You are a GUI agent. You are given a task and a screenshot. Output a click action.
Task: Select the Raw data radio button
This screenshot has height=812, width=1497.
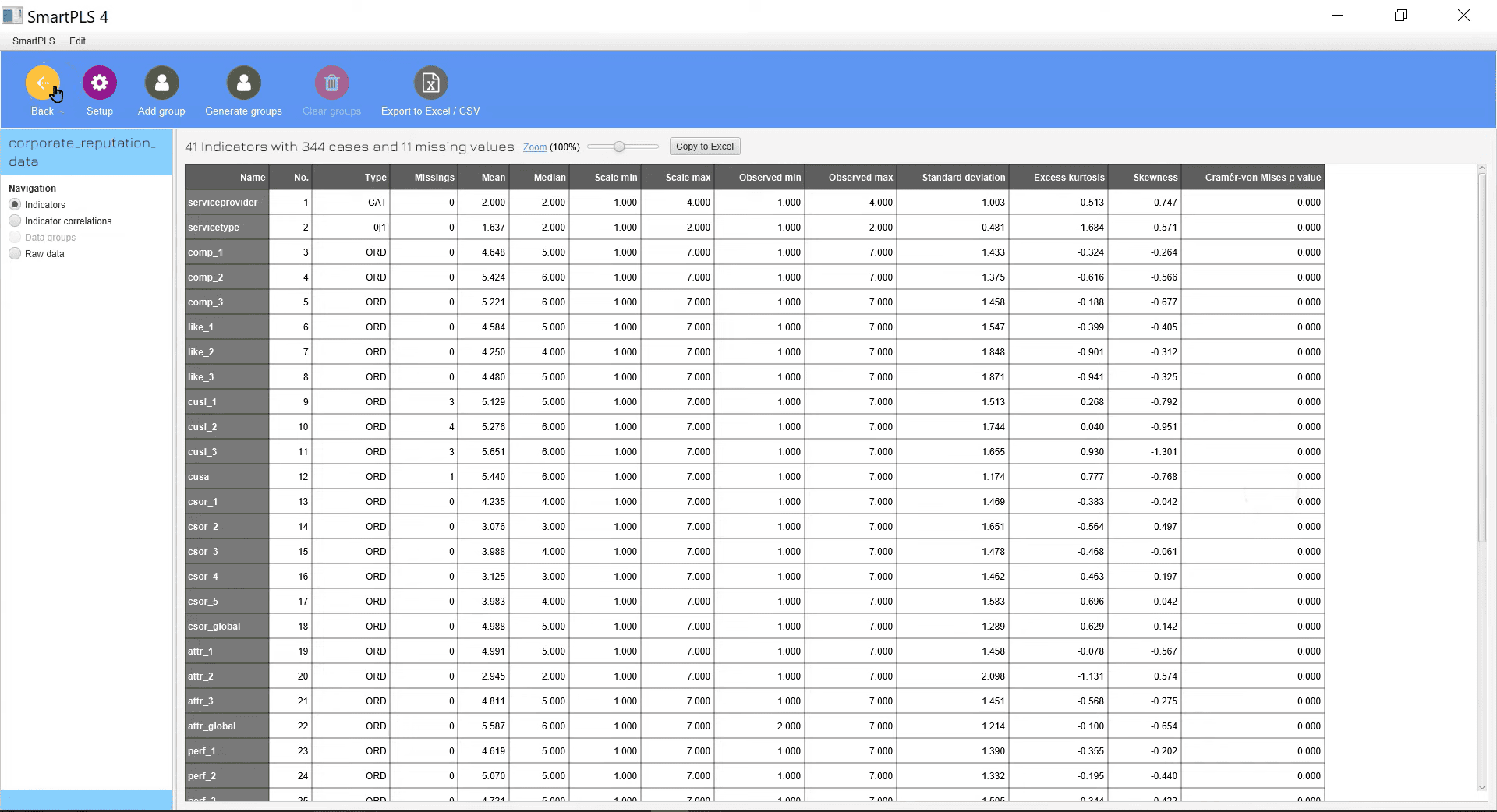pyautogui.click(x=15, y=254)
